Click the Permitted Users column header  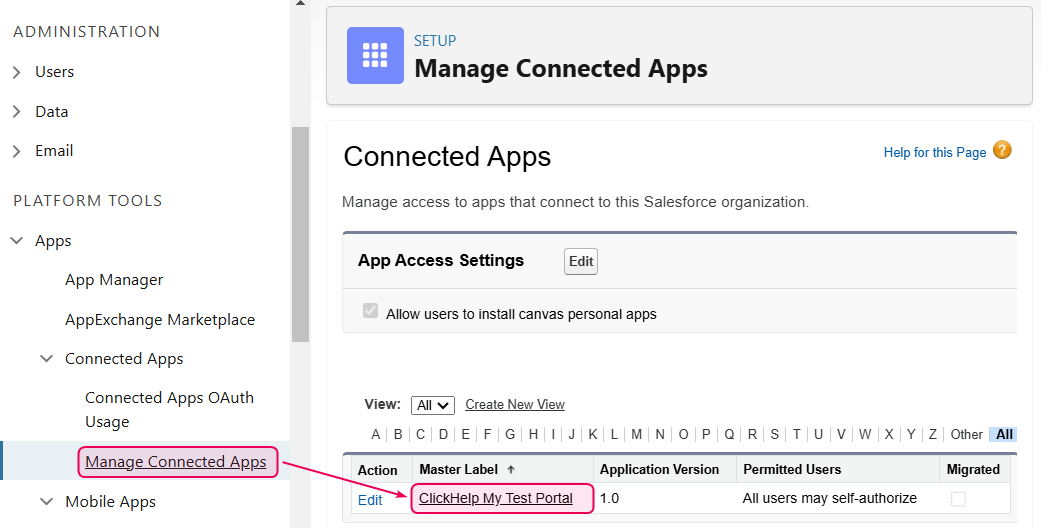point(792,470)
